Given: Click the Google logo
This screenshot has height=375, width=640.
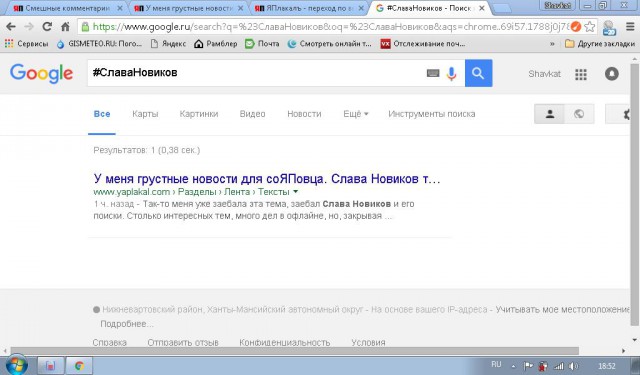Looking at the screenshot, I should pyautogui.click(x=42, y=73).
